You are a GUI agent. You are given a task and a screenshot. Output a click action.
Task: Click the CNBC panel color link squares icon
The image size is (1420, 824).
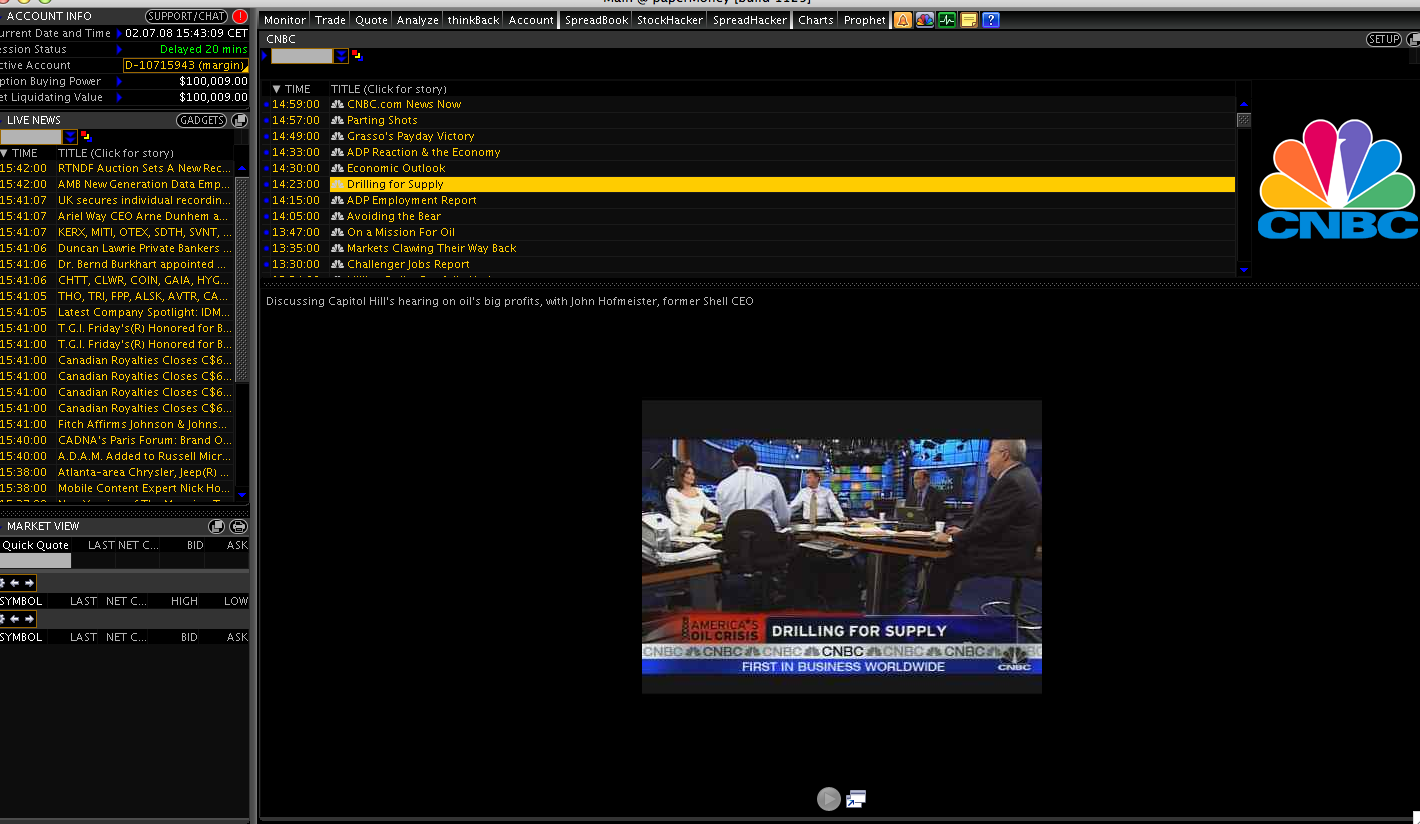(356, 55)
